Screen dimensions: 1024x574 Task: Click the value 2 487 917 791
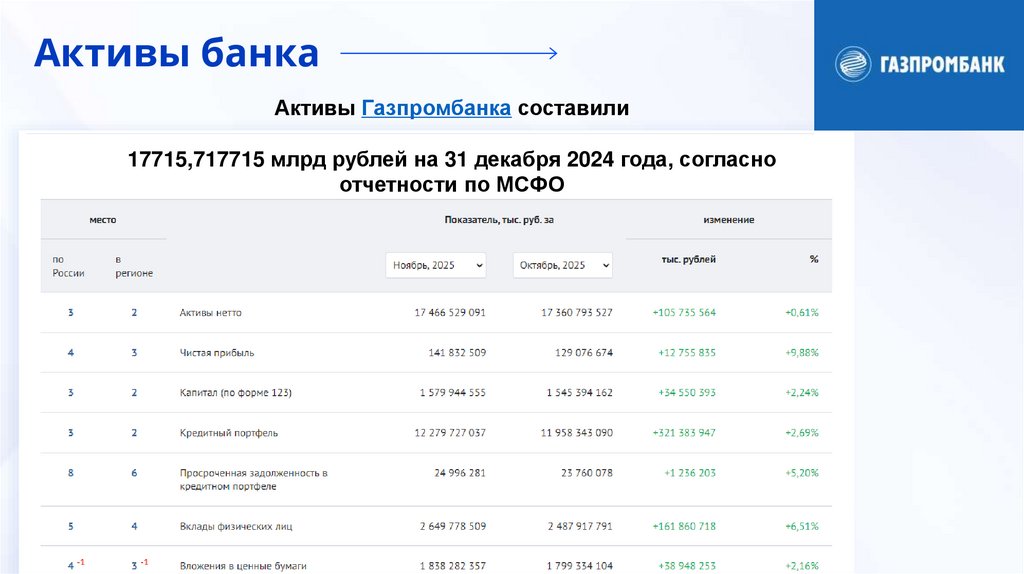pyautogui.click(x=579, y=526)
